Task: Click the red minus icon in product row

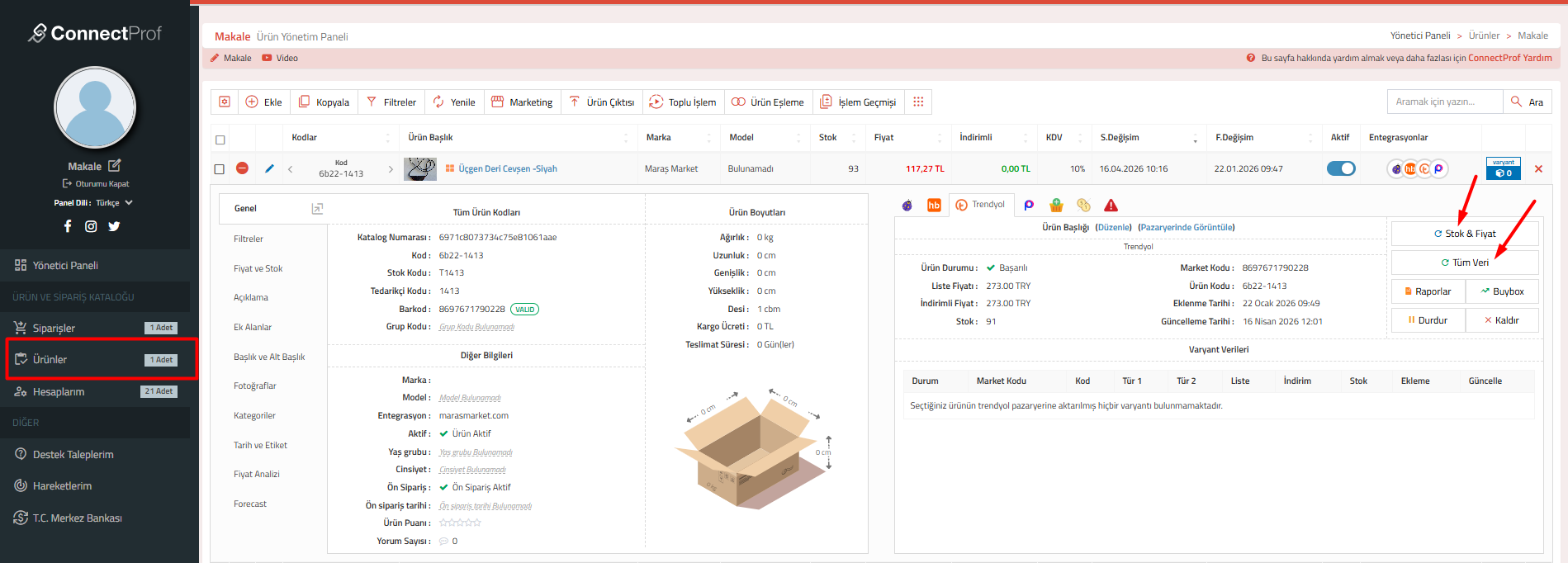Action: (x=242, y=168)
